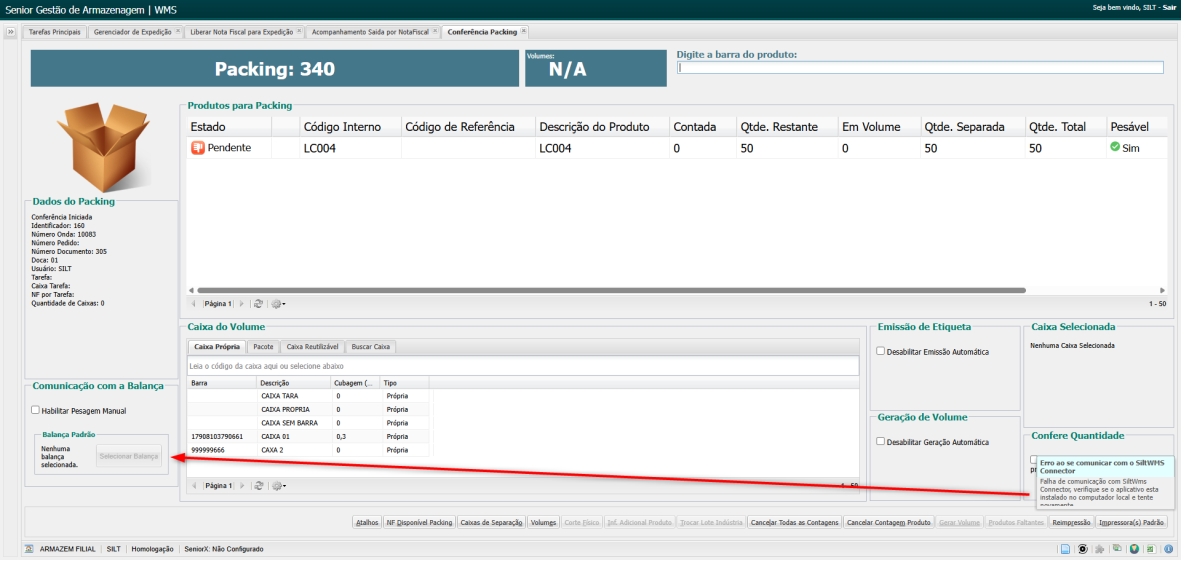This screenshot has height=570, width=1191.
Task: Select the CAIXA PROPRIA row
Action: [308, 410]
